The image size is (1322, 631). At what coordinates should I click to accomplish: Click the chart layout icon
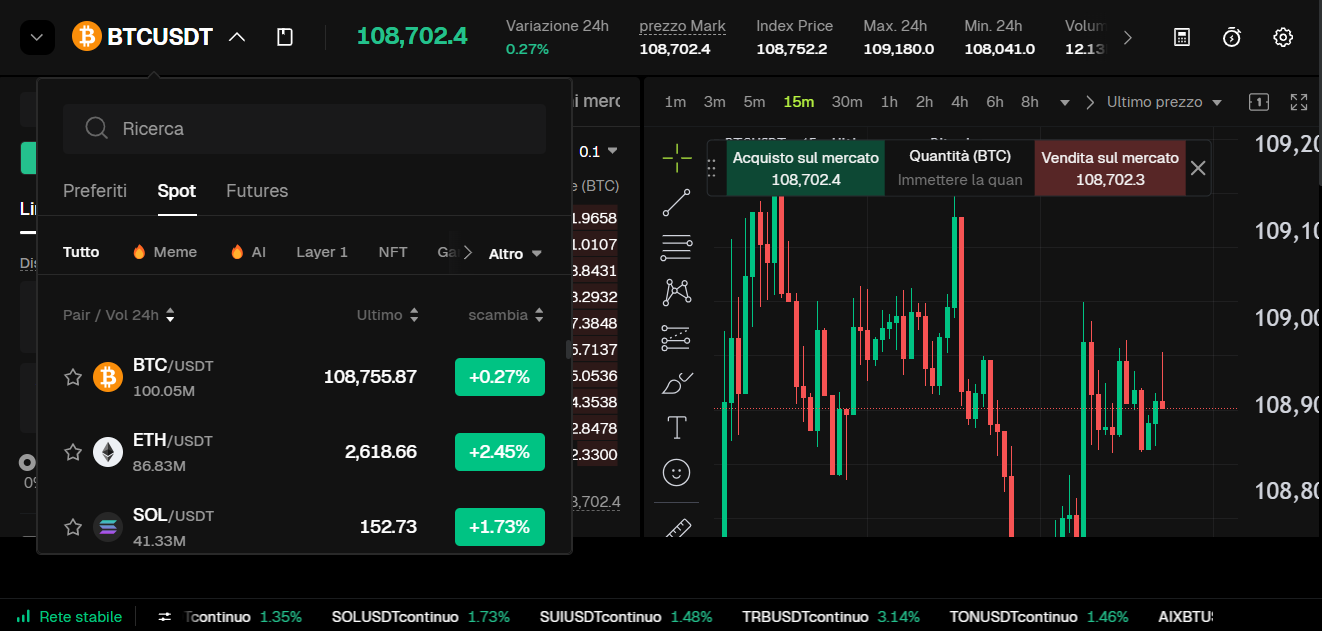1259,102
